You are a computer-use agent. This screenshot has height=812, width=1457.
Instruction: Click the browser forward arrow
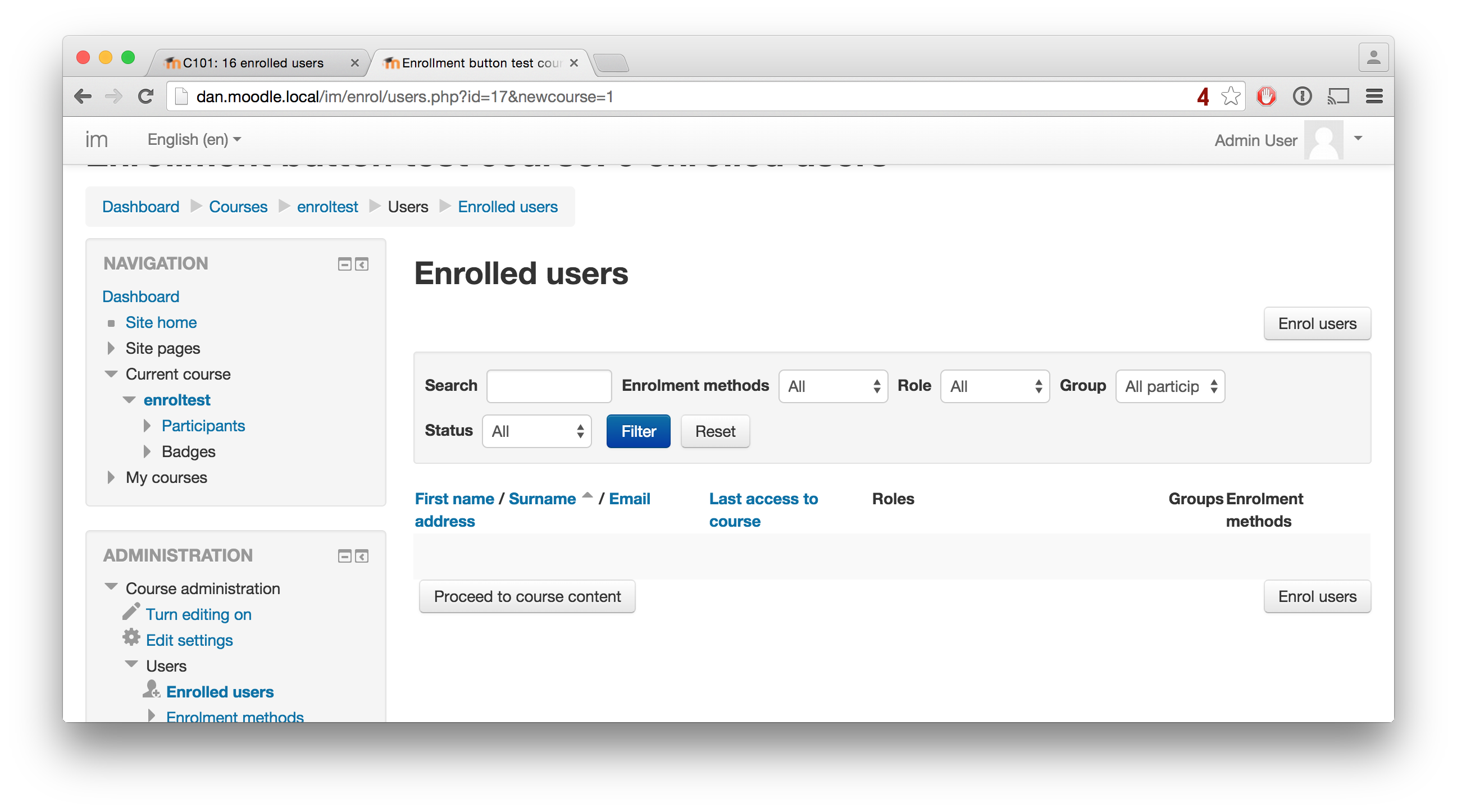(113, 97)
